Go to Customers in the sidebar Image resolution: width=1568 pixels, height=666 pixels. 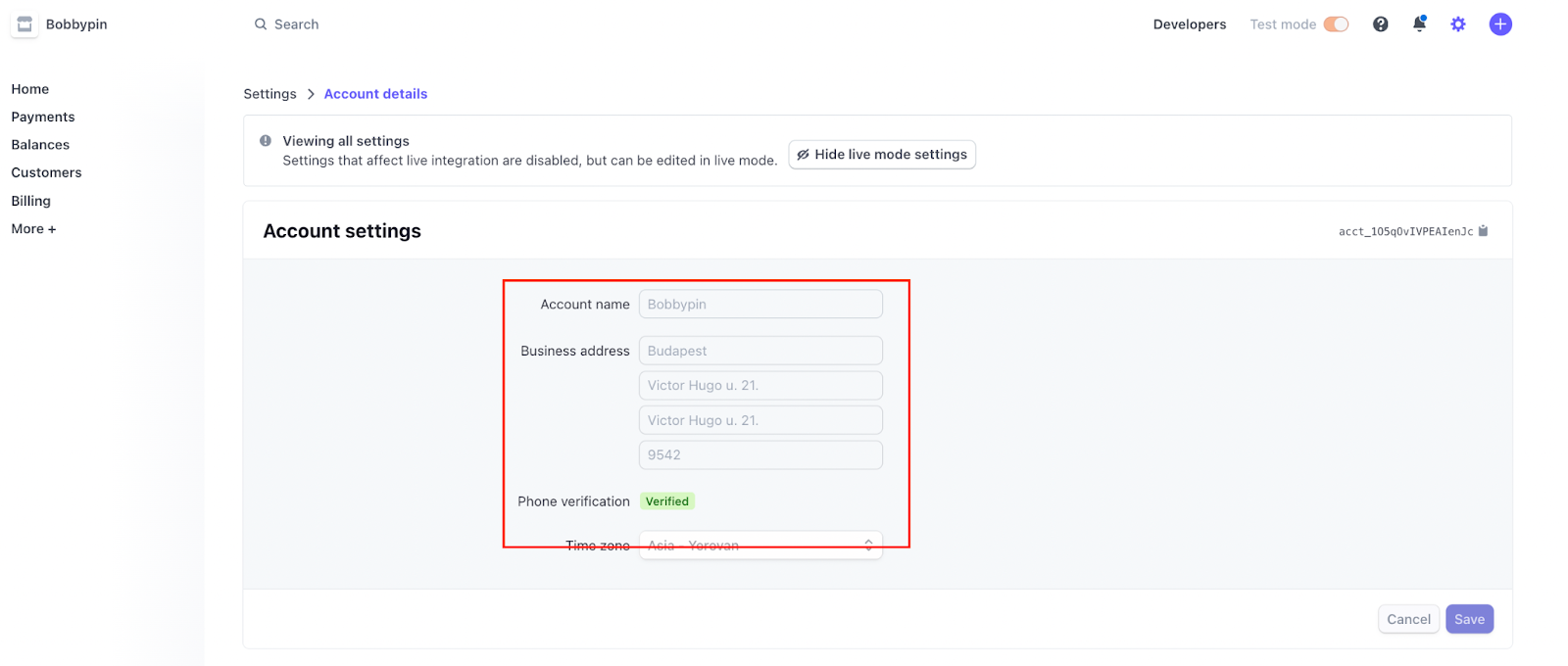[x=46, y=172]
